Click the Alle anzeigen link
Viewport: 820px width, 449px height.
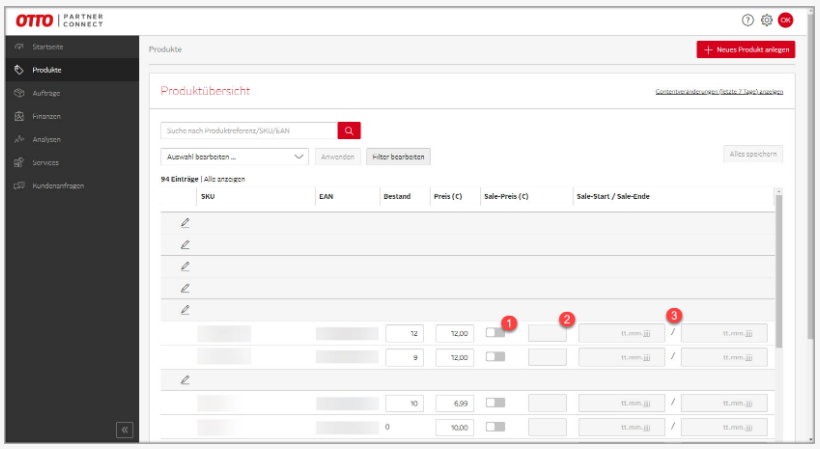[x=224, y=179]
